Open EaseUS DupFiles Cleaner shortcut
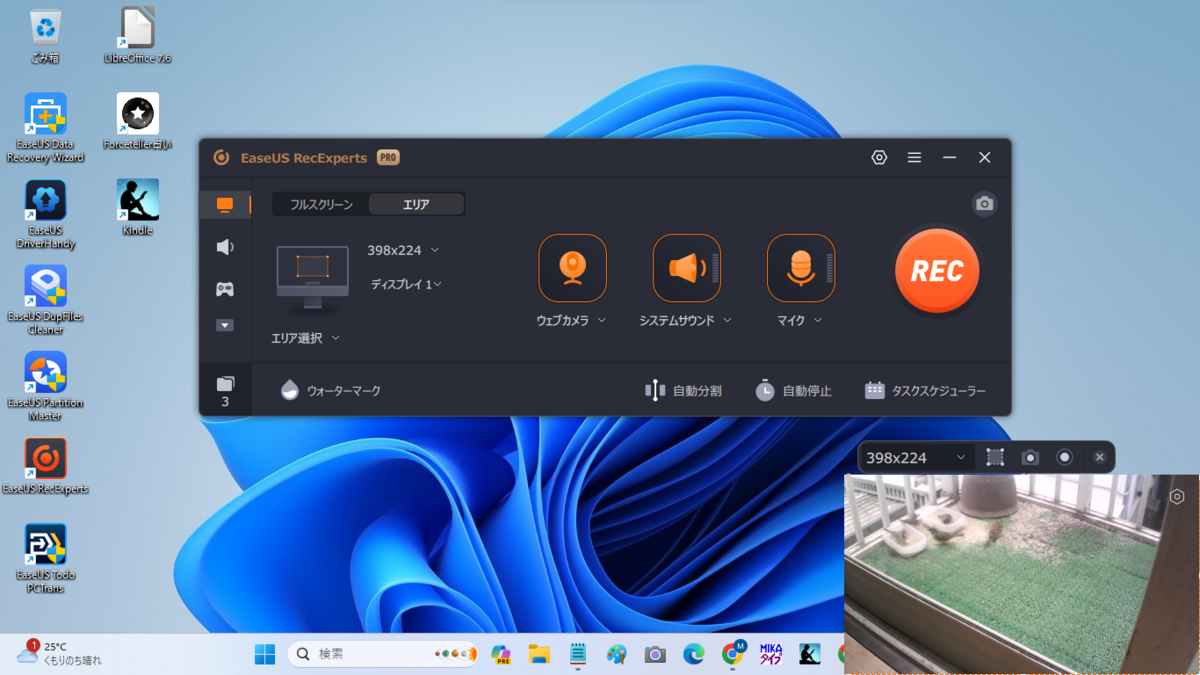The height and width of the screenshot is (675, 1200). point(45,301)
